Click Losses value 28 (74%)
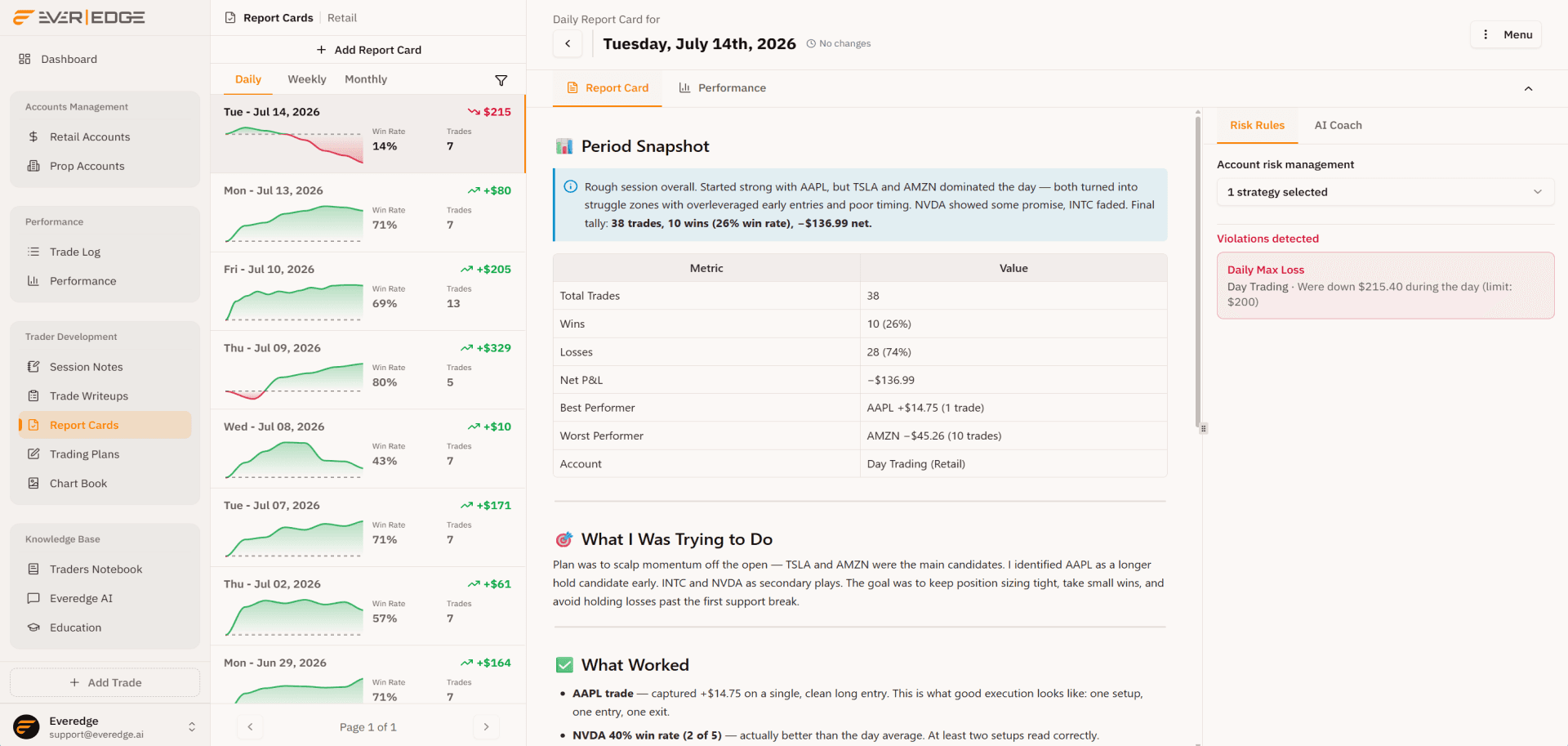 coord(889,352)
